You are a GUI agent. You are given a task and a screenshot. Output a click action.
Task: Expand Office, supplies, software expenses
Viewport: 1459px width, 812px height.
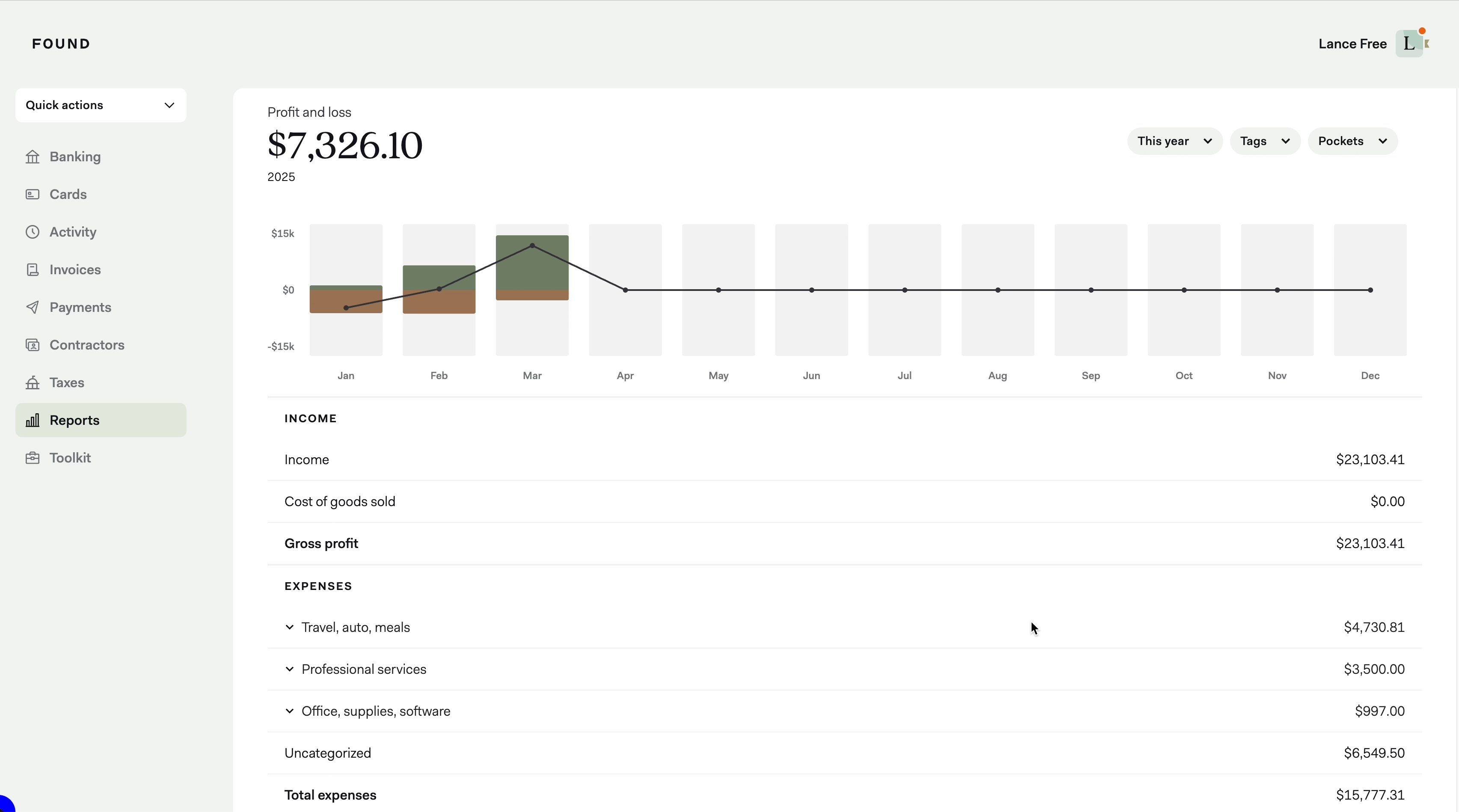(289, 711)
